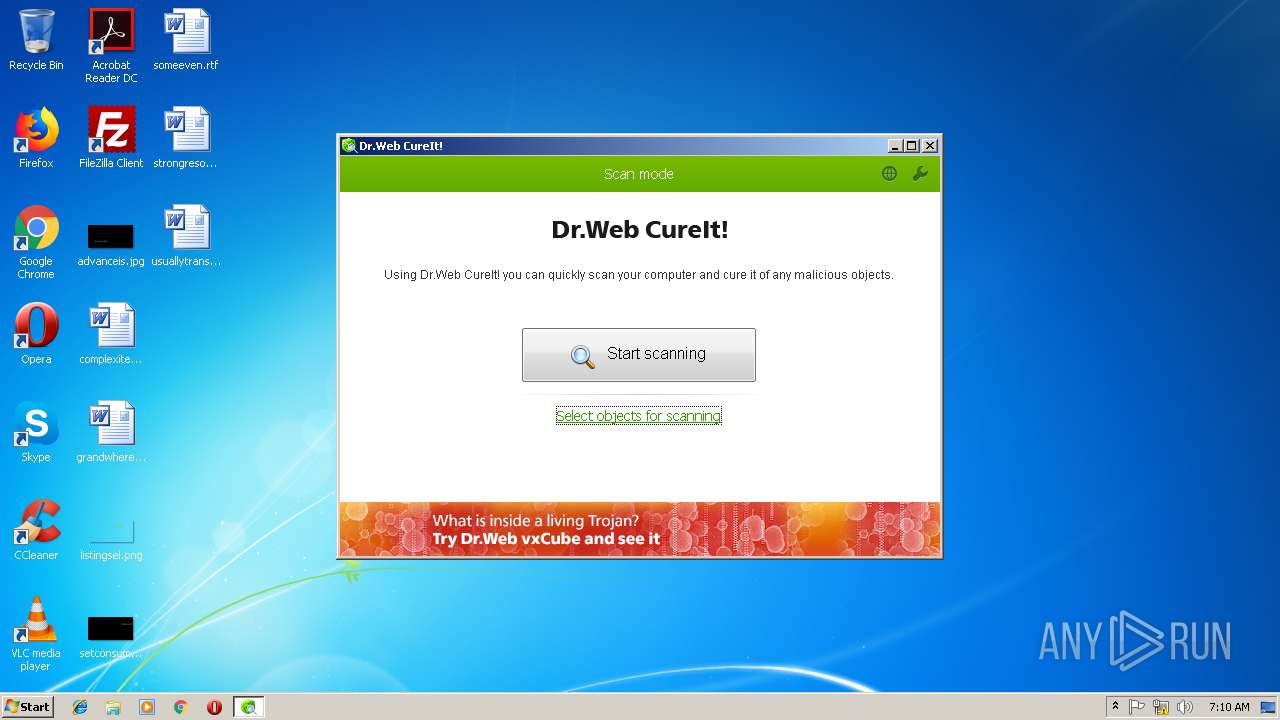Open the network tray icon
The width and height of the screenshot is (1280, 720).
tap(1161, 707)
